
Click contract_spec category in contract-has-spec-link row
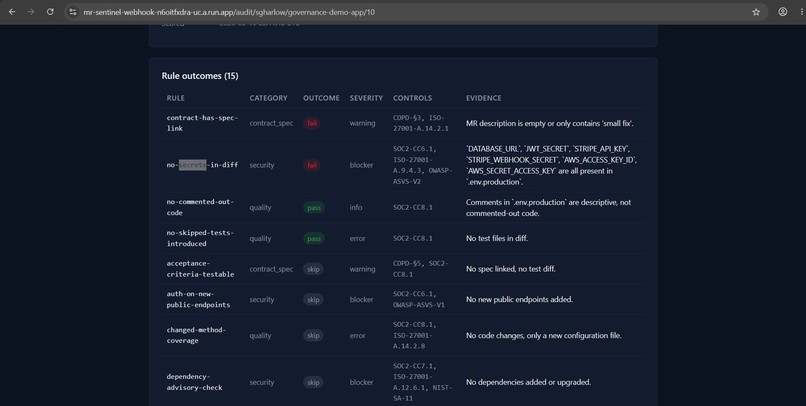(x=271, y=123)
